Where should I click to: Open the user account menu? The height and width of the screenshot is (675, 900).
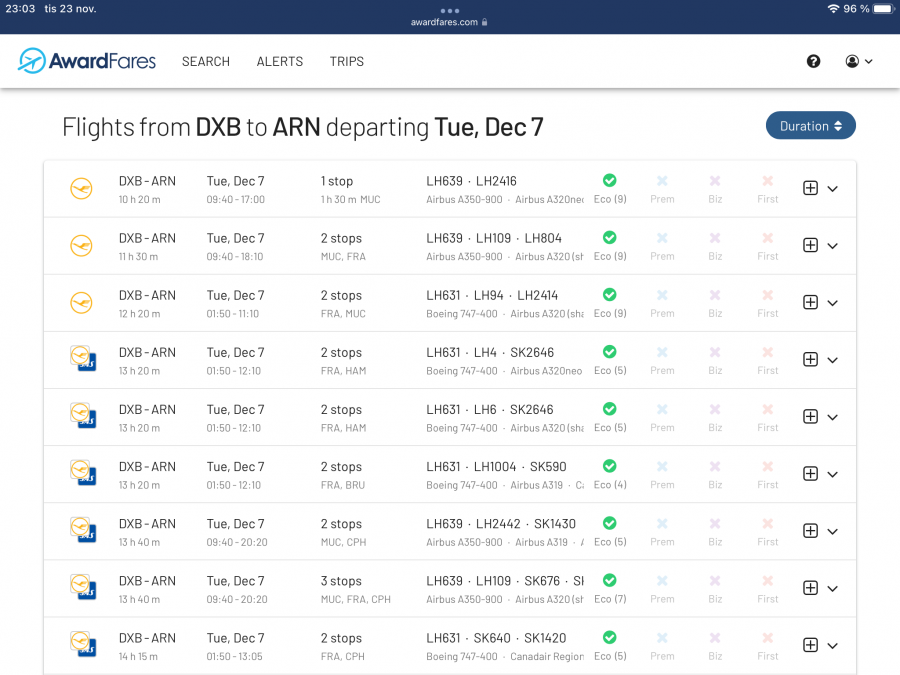[x=858, y=61]
